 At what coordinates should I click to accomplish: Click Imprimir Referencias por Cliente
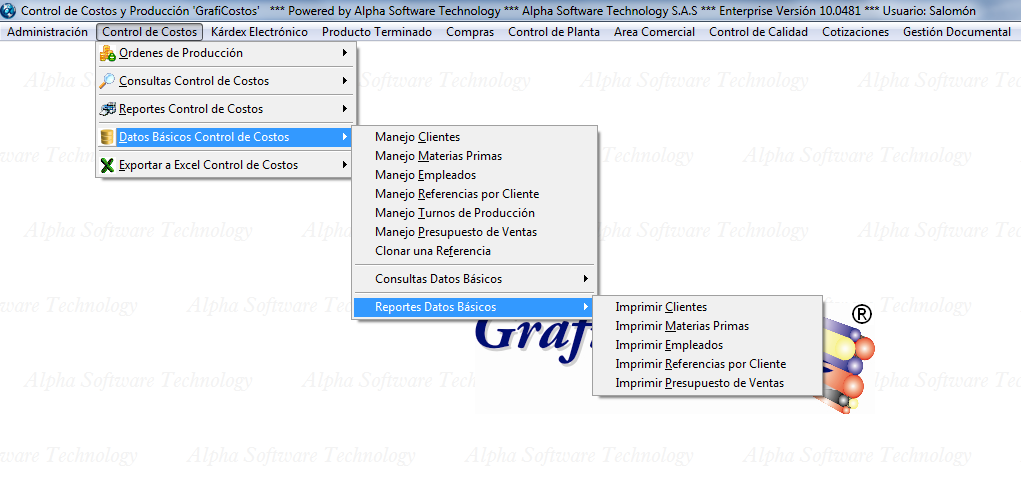coord(700,364)
